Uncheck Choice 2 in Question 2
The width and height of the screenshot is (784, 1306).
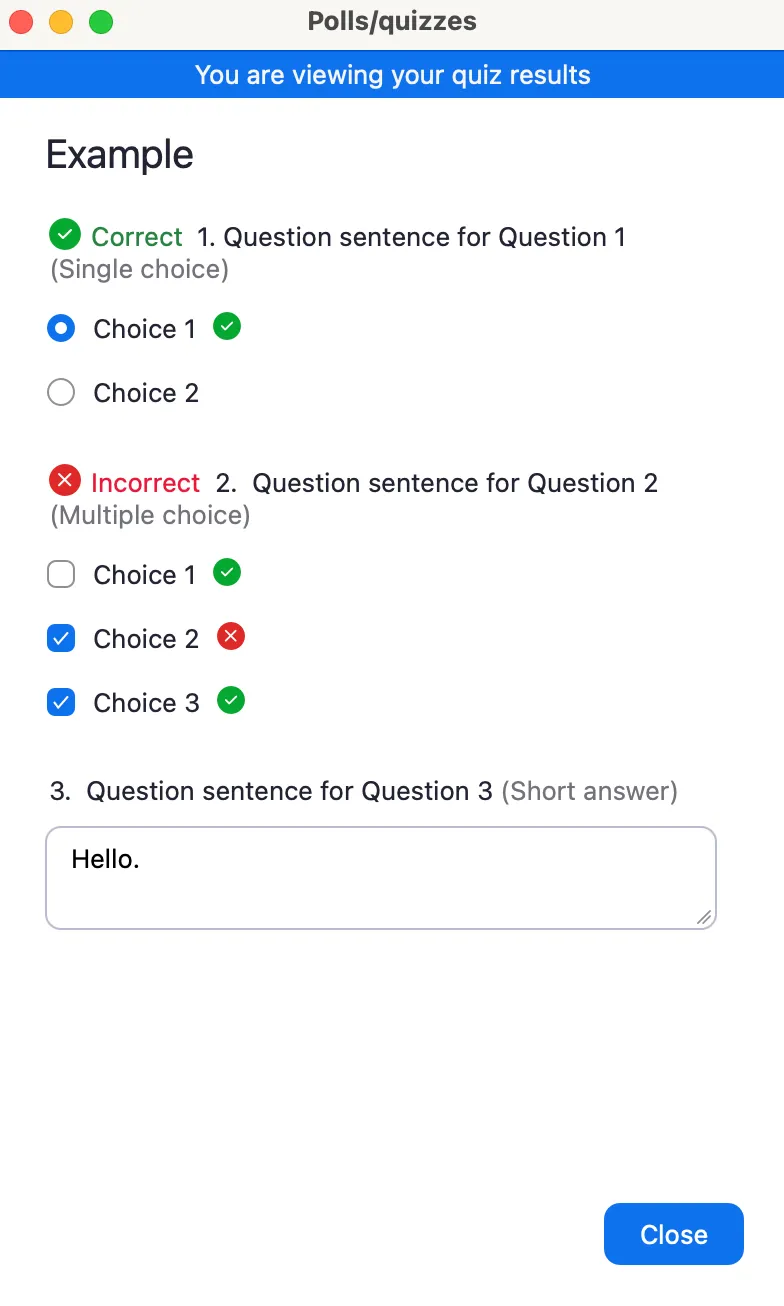(x=61, y=637)
